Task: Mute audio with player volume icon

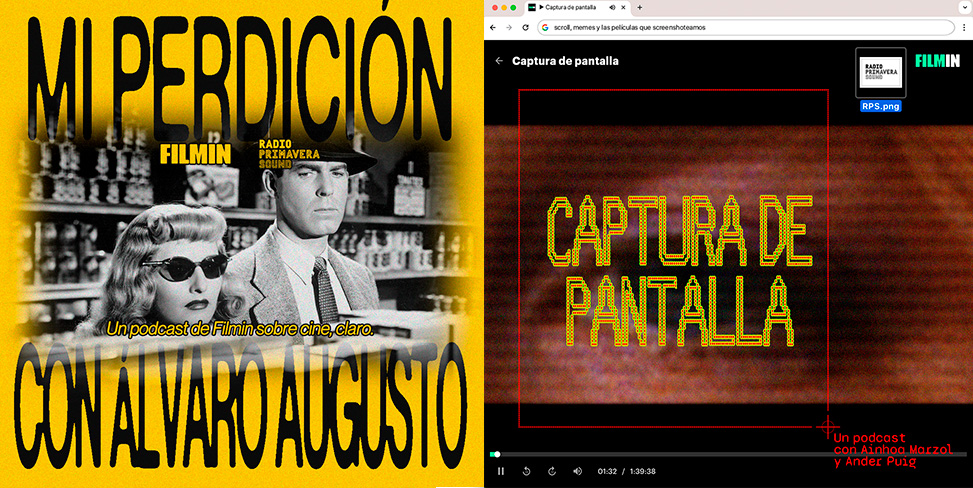Action: (577, 471)
